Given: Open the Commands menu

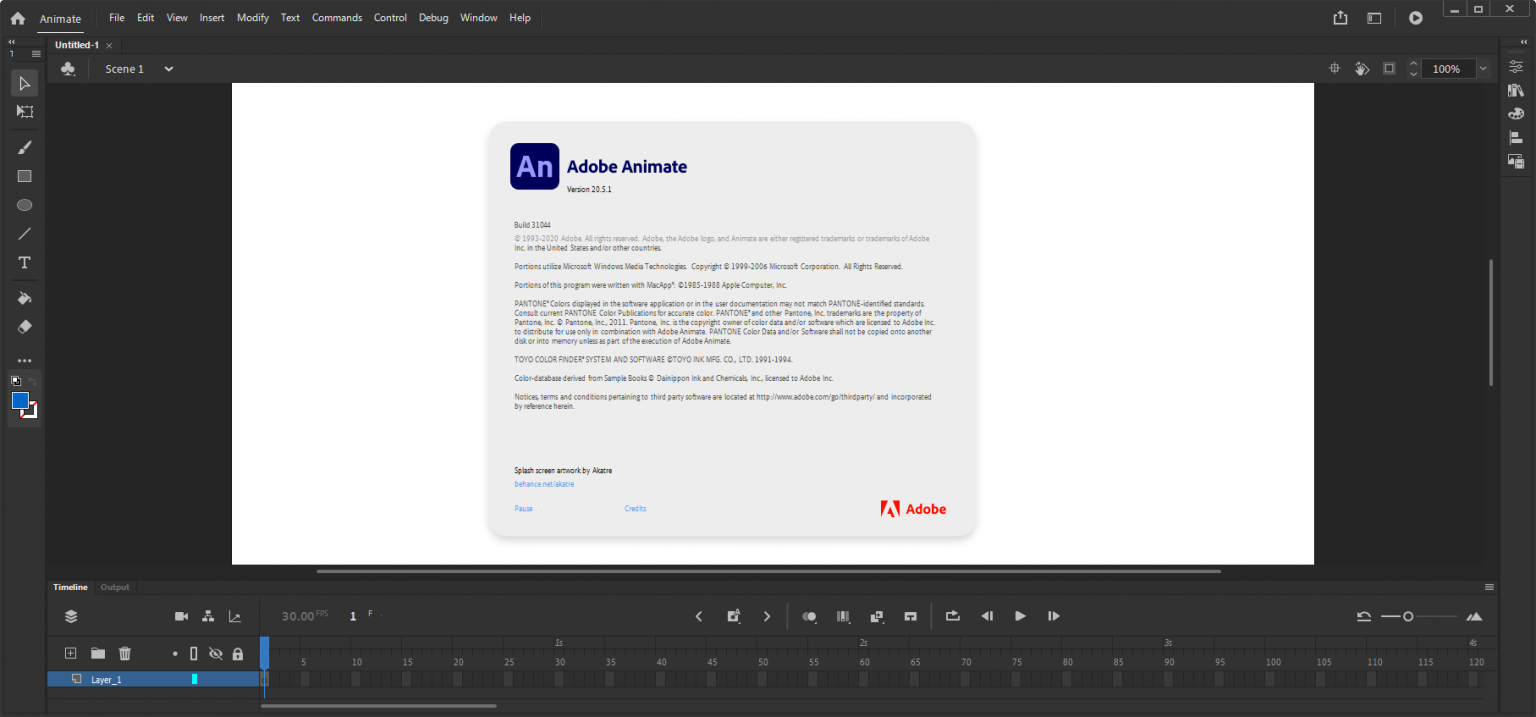Looking at the screenshot, I should coord(337,18).
